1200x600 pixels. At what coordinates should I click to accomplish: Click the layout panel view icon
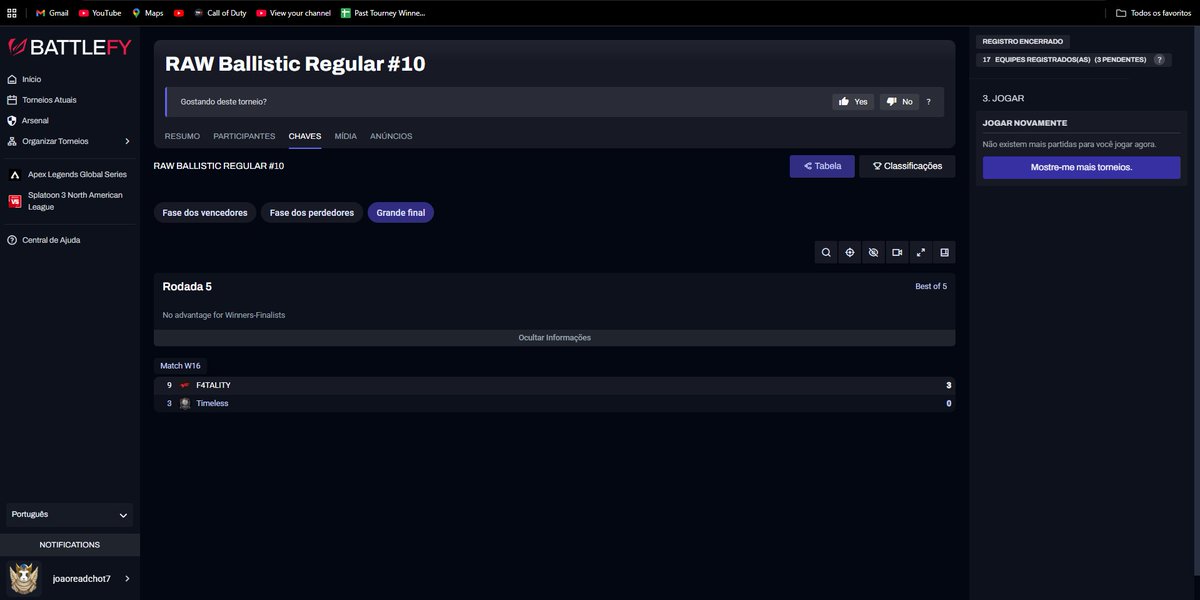944,252
